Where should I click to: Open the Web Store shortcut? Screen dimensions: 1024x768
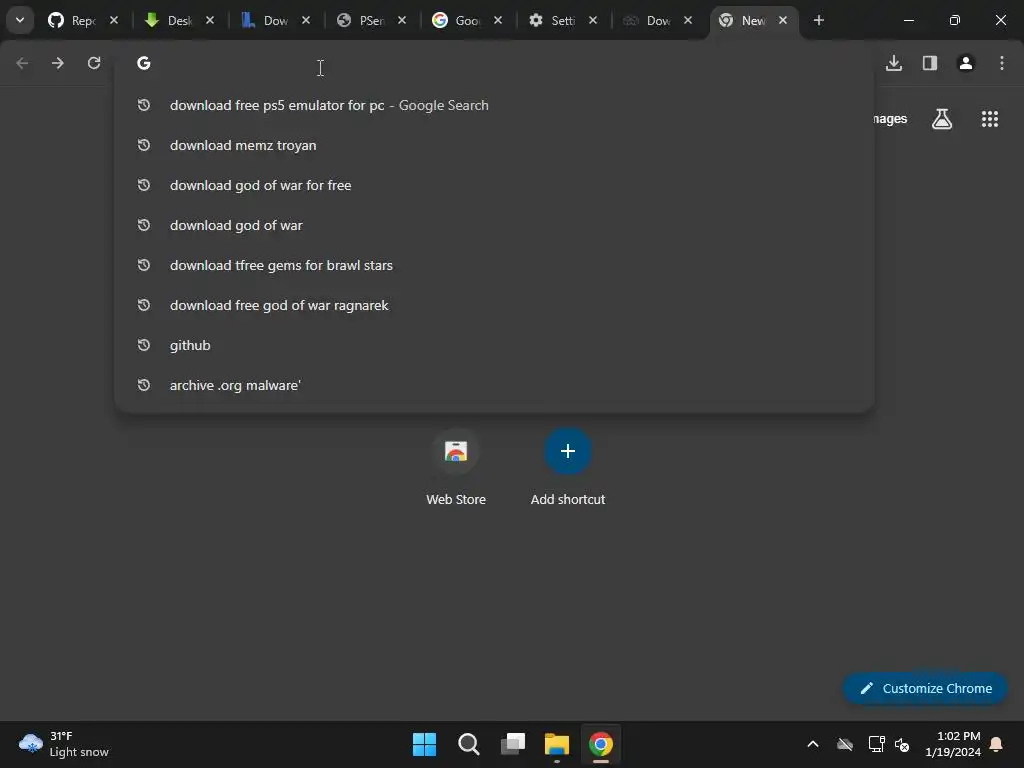456,468
